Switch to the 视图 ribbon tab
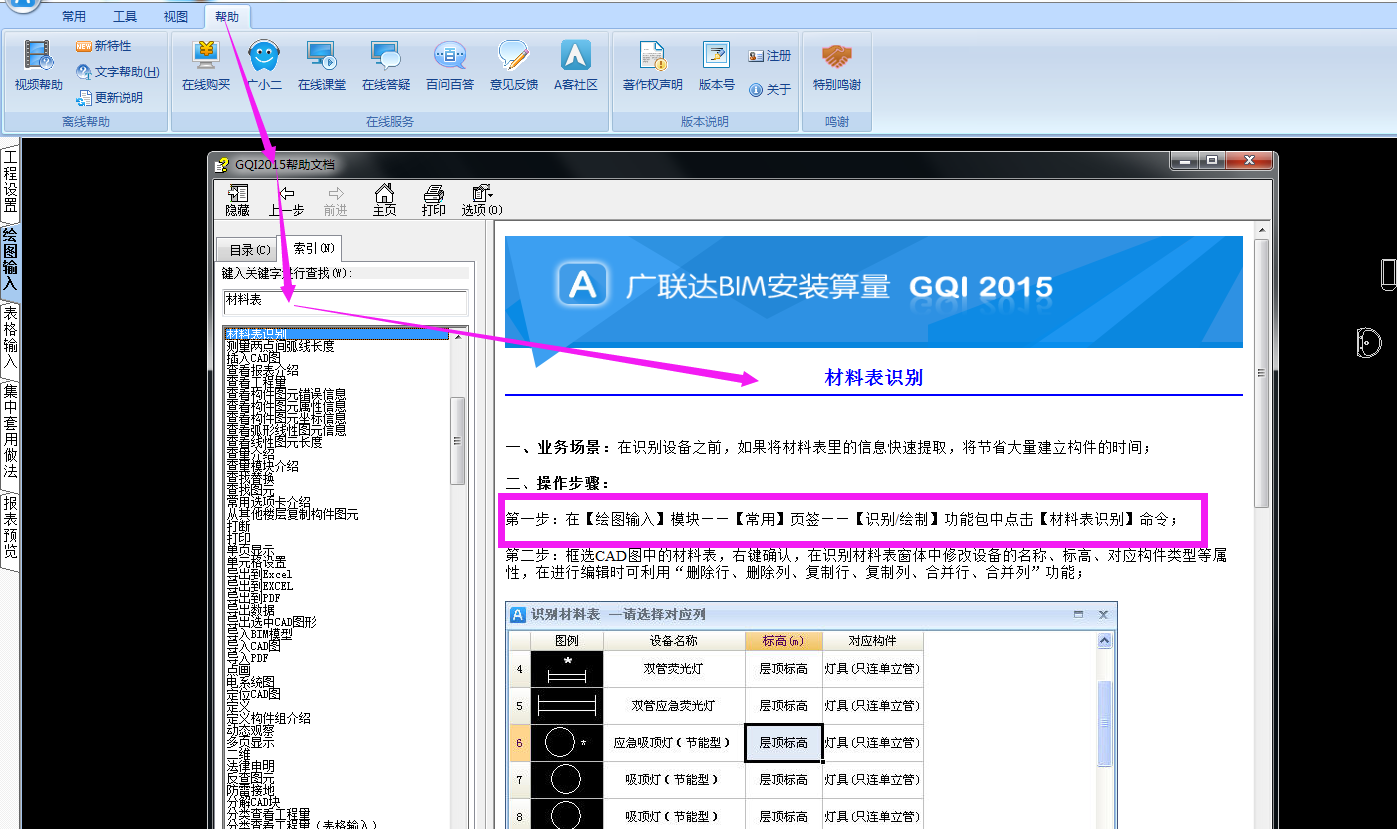The image size is (1397, 829). (176, 17)
